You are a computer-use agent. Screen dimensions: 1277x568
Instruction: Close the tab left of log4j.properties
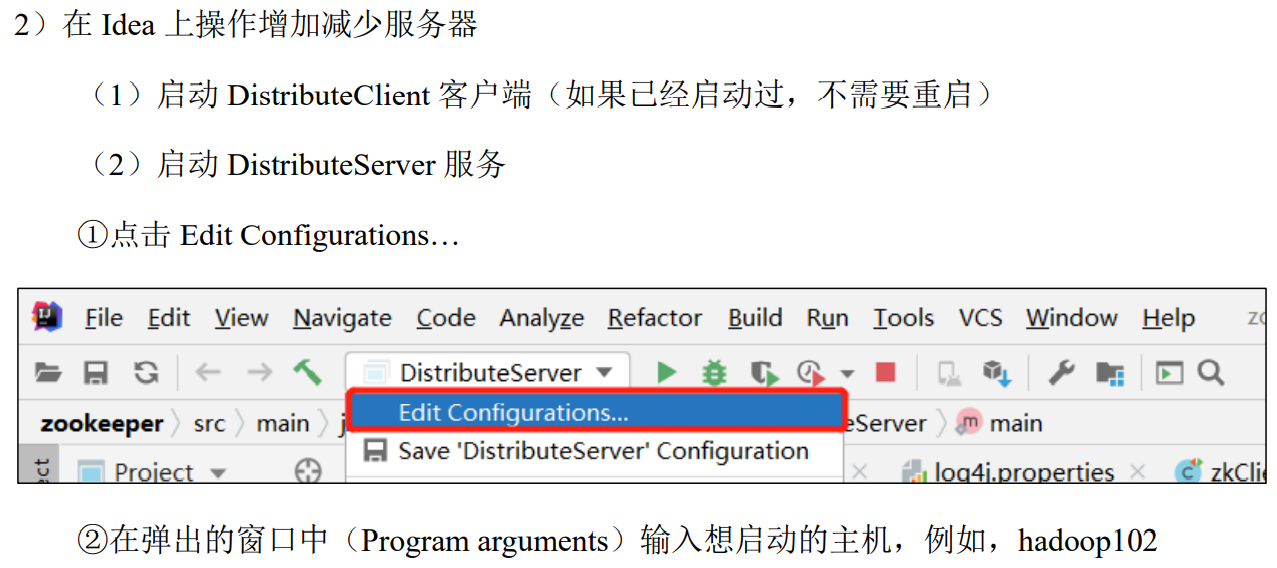pyautogui.click(x=859, y=472)
